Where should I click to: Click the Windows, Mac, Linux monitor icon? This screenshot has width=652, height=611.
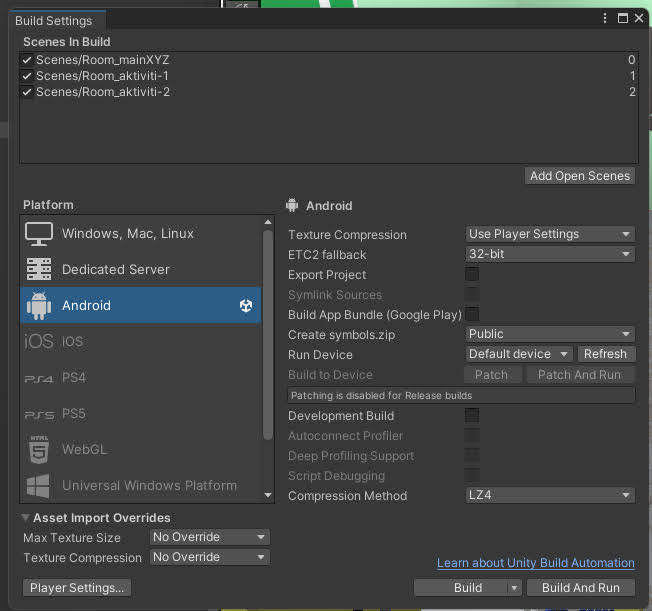point(39,234)
